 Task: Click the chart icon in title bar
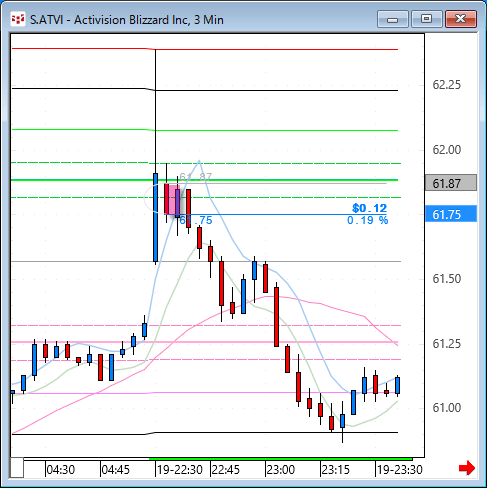tap(18, 19)
